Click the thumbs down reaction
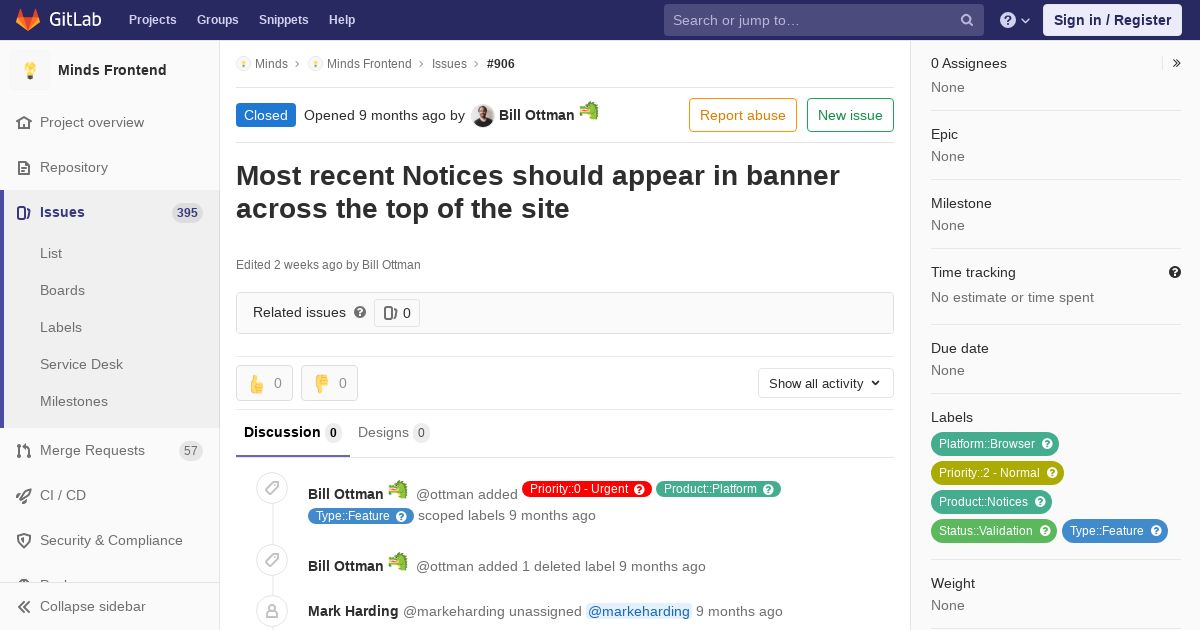The image size is (1200, 630). [329, 383]
